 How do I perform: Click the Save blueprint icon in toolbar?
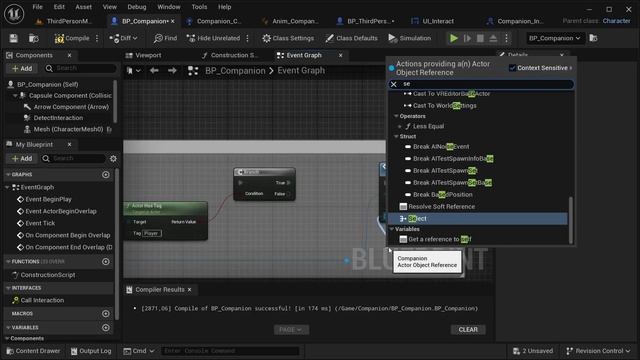click(x=13, y=38)
